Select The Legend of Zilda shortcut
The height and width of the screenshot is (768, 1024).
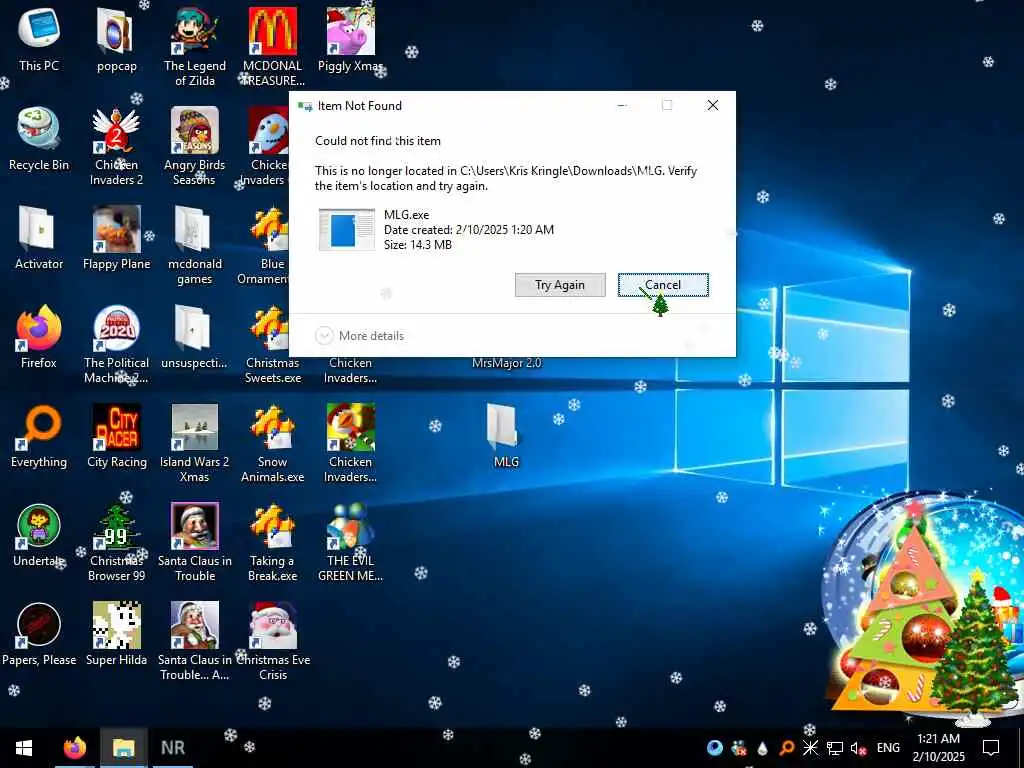[x=195, y=47]
